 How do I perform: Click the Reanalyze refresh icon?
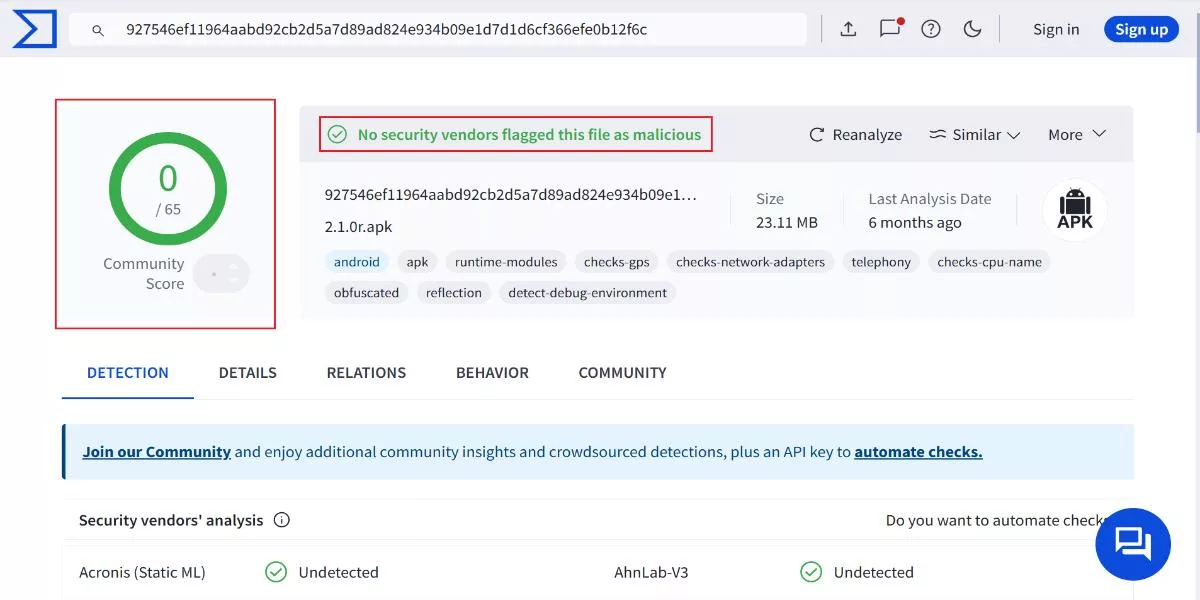pyautogui.click(x=817, y=134)
